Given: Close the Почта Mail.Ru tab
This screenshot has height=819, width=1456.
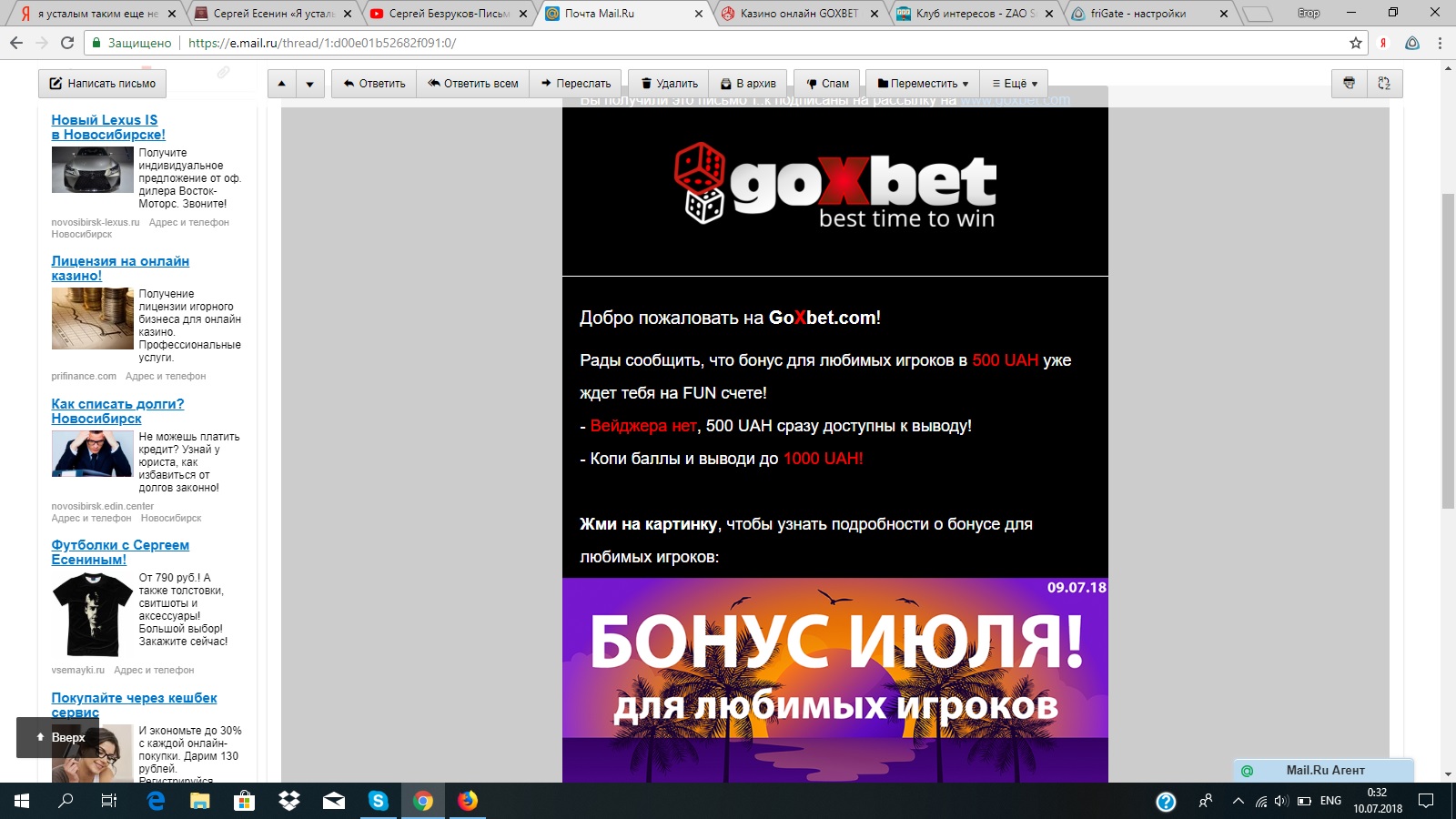Looking at the screenshot, I should (699, 14).
